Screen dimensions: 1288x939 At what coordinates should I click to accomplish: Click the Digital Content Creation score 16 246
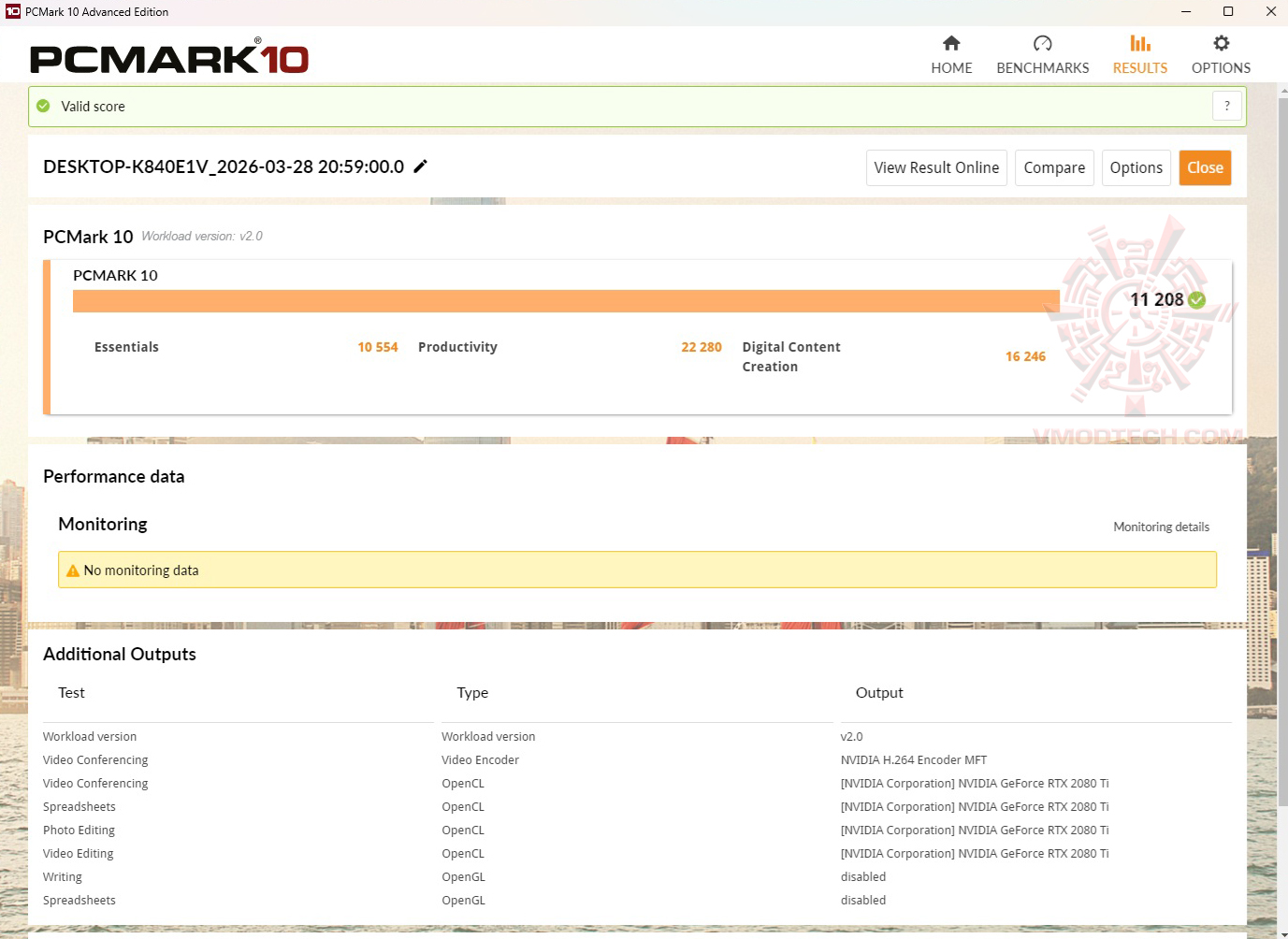(x=1025, y=357)
